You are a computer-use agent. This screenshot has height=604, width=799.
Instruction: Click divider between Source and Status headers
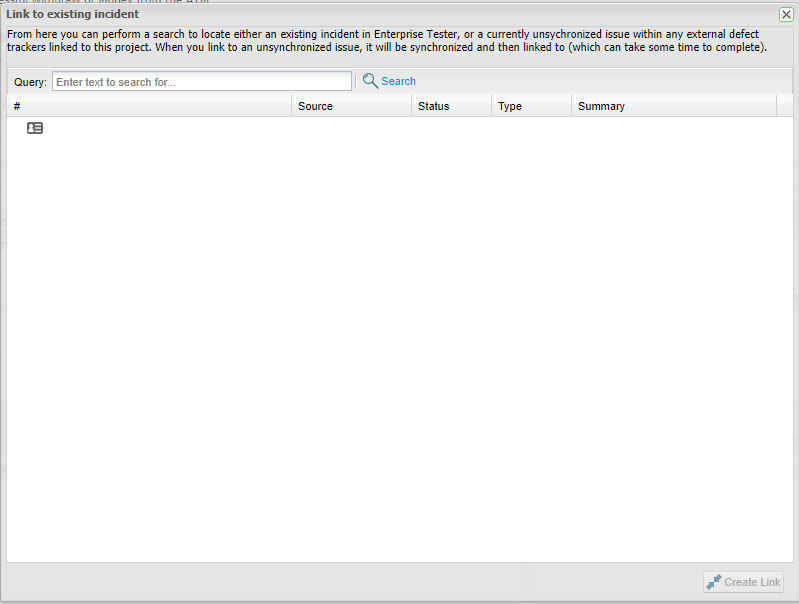412,106
